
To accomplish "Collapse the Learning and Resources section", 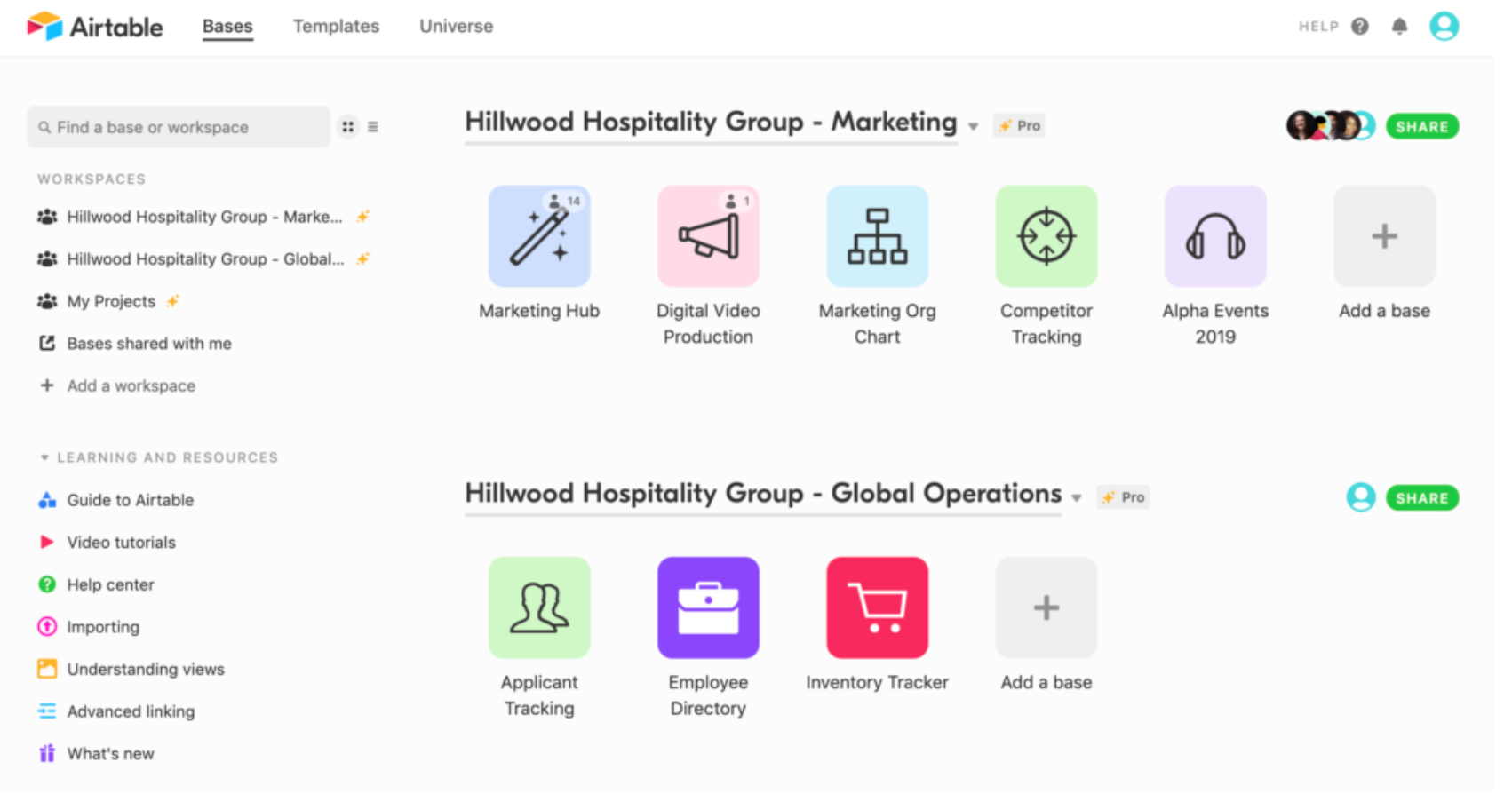I will [x=44, y=457].
